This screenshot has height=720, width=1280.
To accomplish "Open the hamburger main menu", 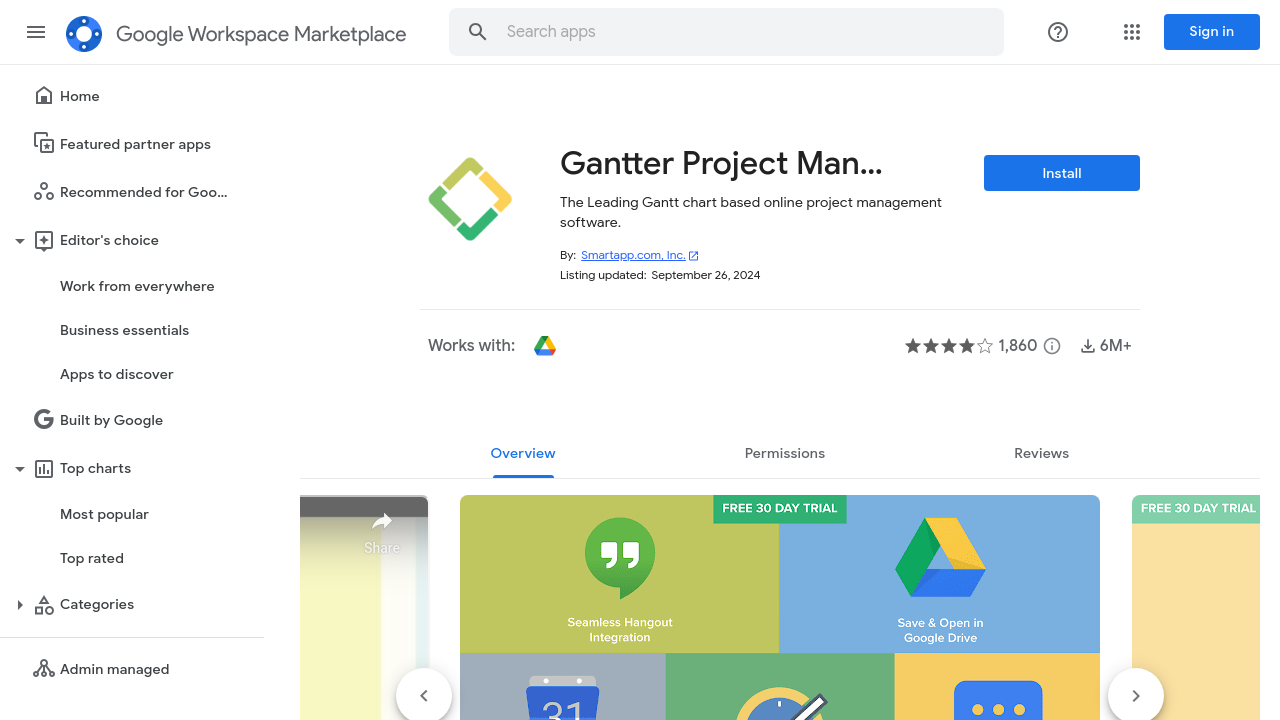I will pos(36,32).
